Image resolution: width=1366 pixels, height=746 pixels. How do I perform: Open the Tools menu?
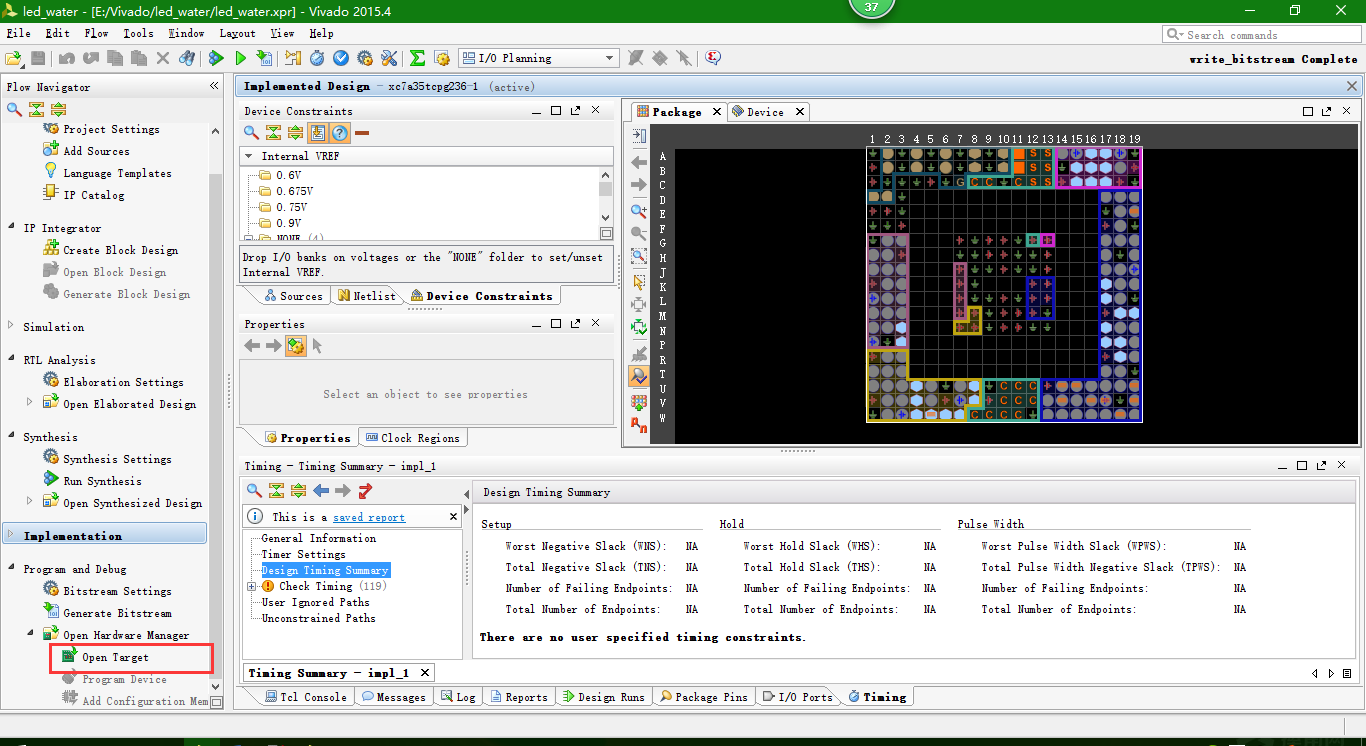(138, 33)
